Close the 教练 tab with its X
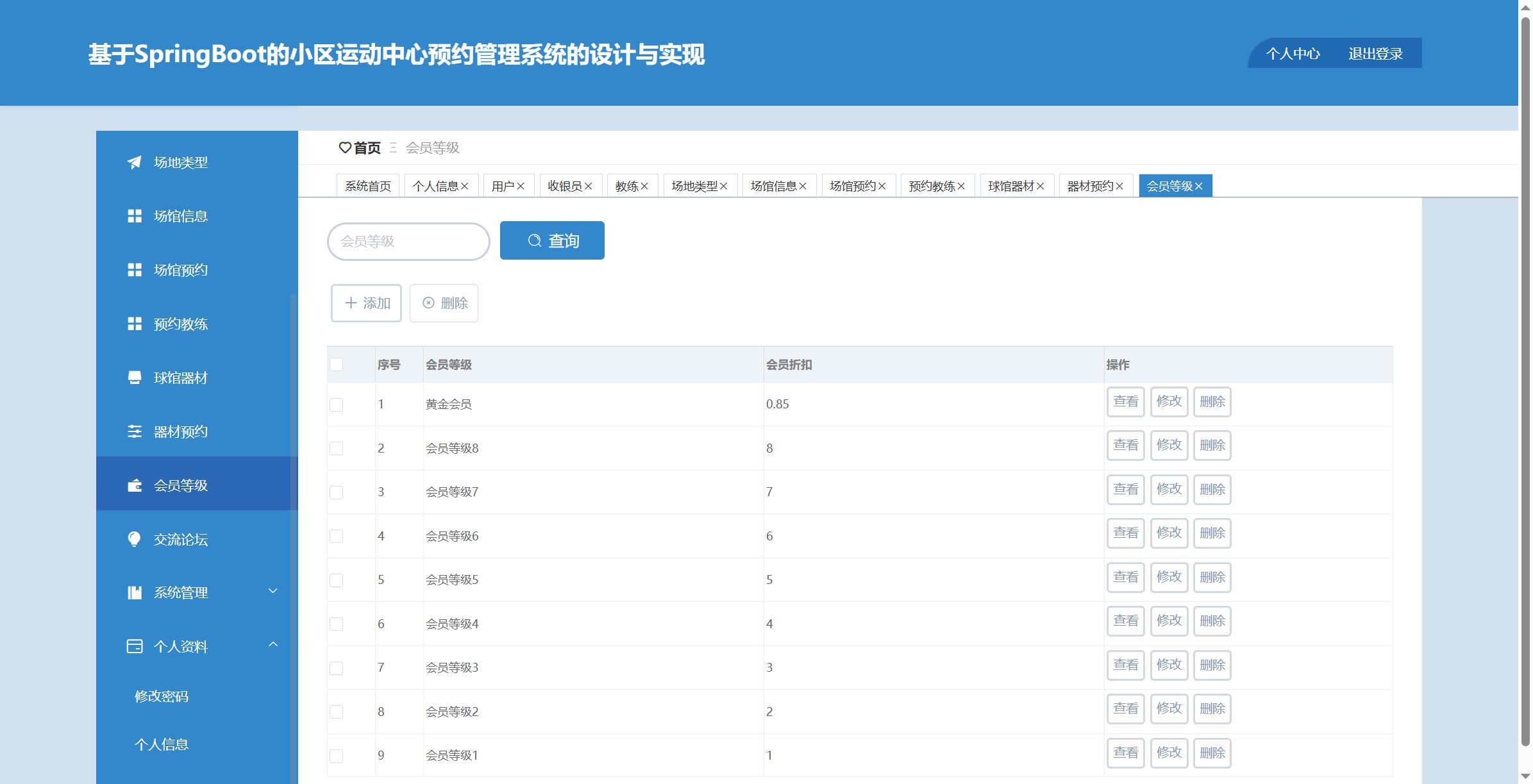This screenshot has width=1533, height=784. 644,186
